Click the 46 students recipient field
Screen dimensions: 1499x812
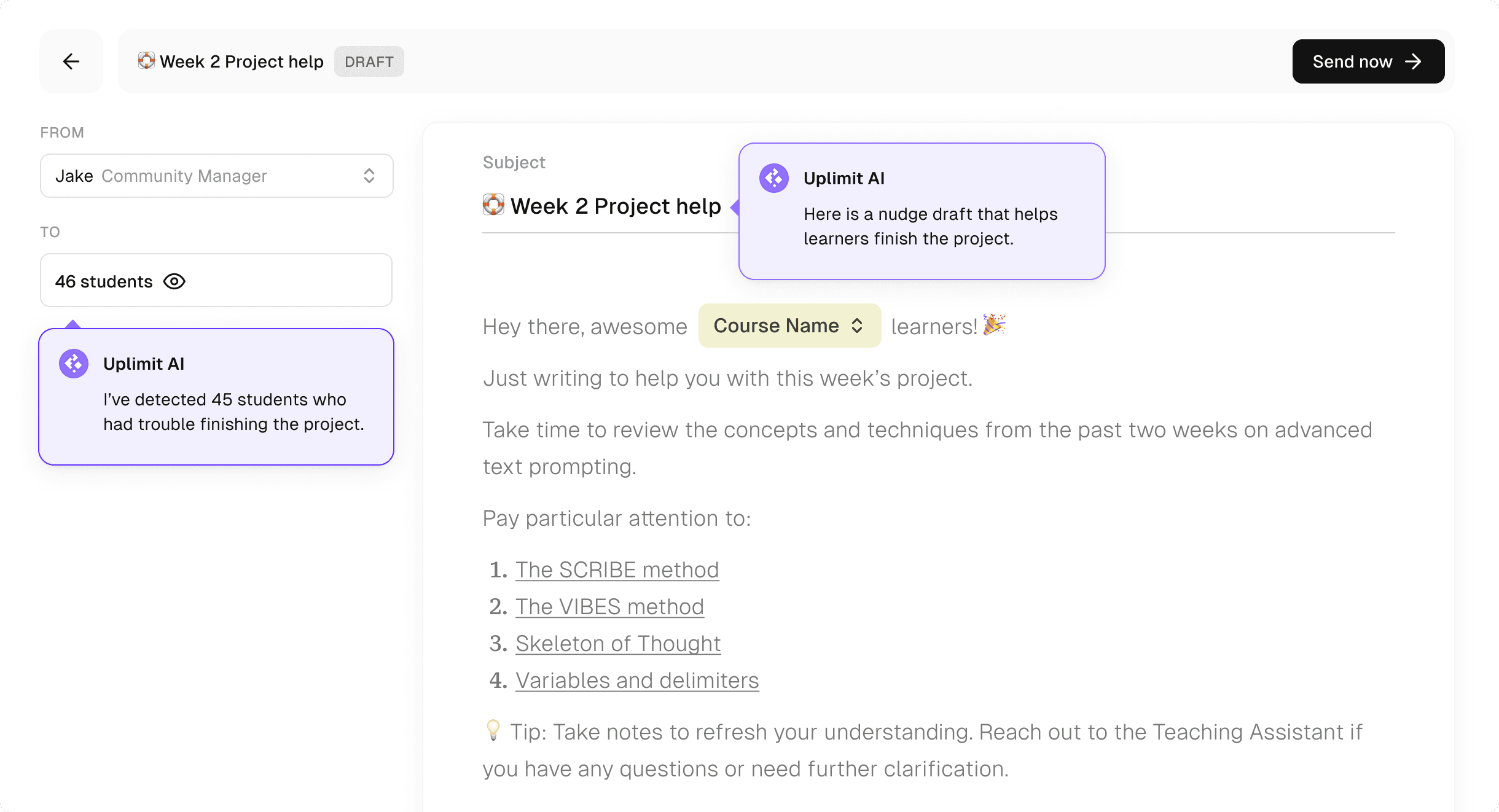coord(216,281)
